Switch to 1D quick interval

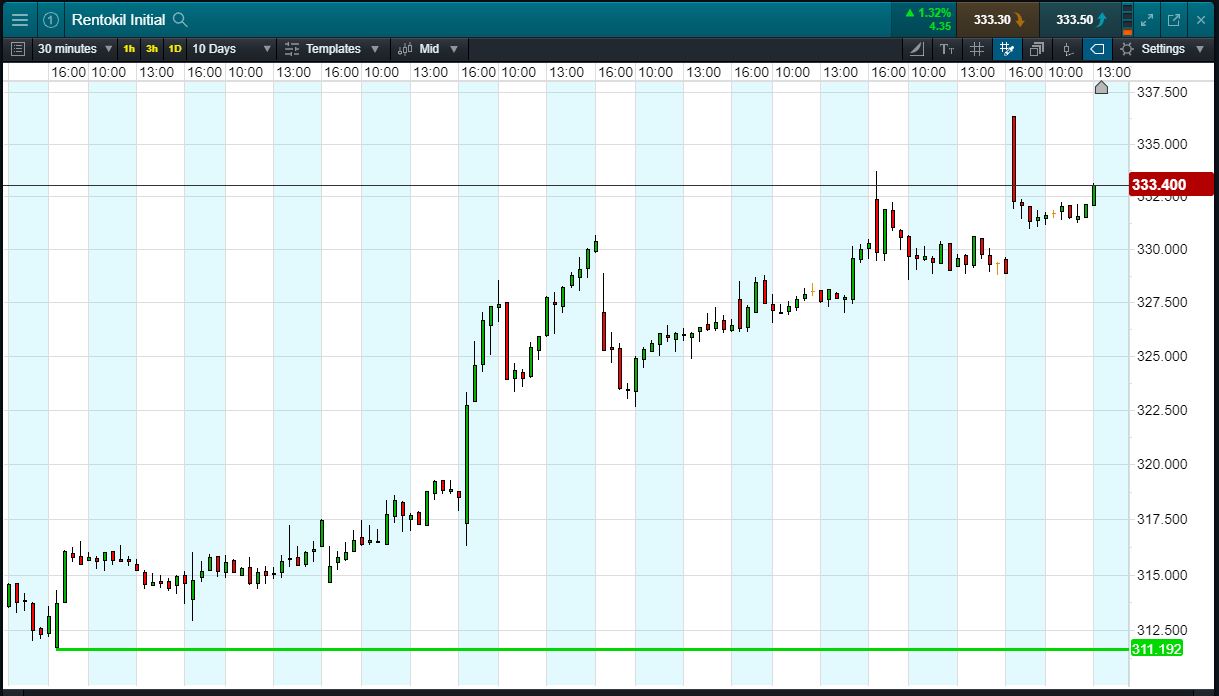(x=175, y=48)
